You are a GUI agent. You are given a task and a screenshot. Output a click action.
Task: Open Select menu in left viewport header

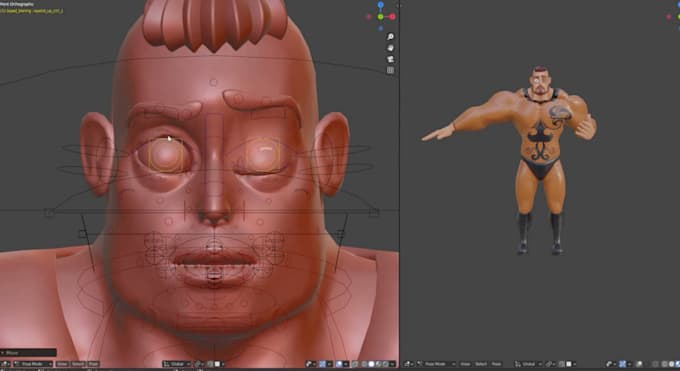tap(78, 364)
